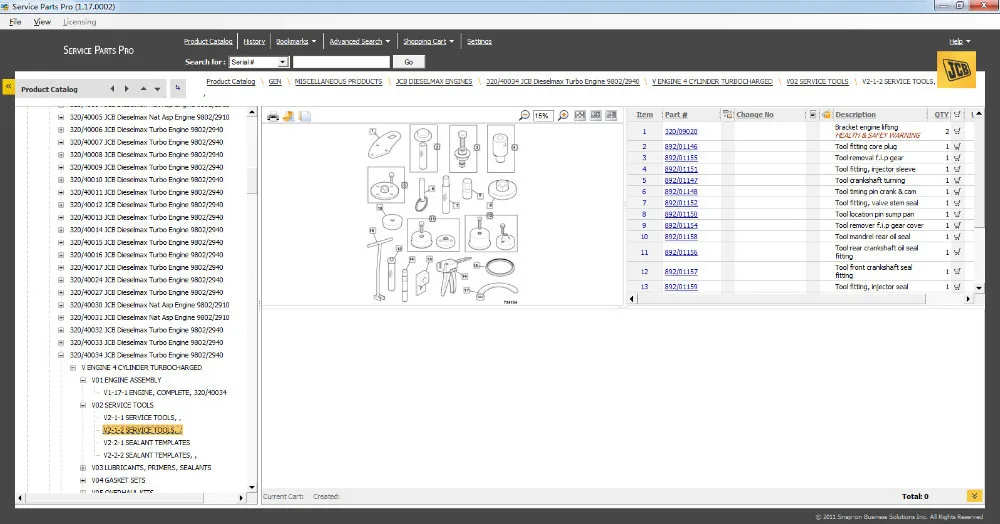Collapse V02 SERVICE TOOLS node

(83, 405)
